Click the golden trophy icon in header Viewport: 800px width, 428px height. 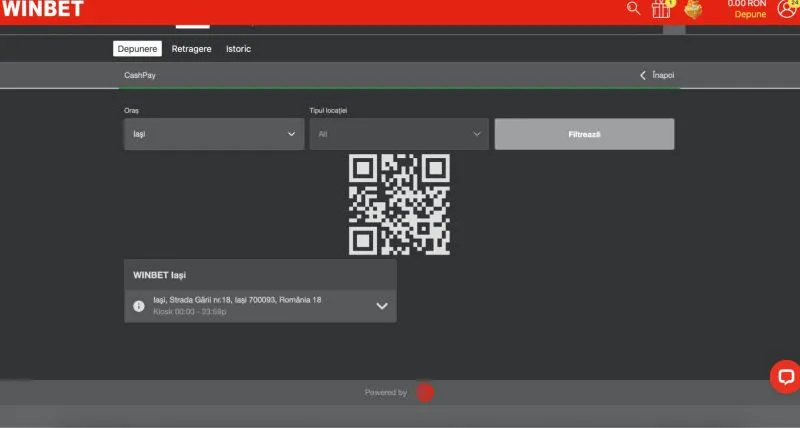pyautogui.click(x=693, y=9)
